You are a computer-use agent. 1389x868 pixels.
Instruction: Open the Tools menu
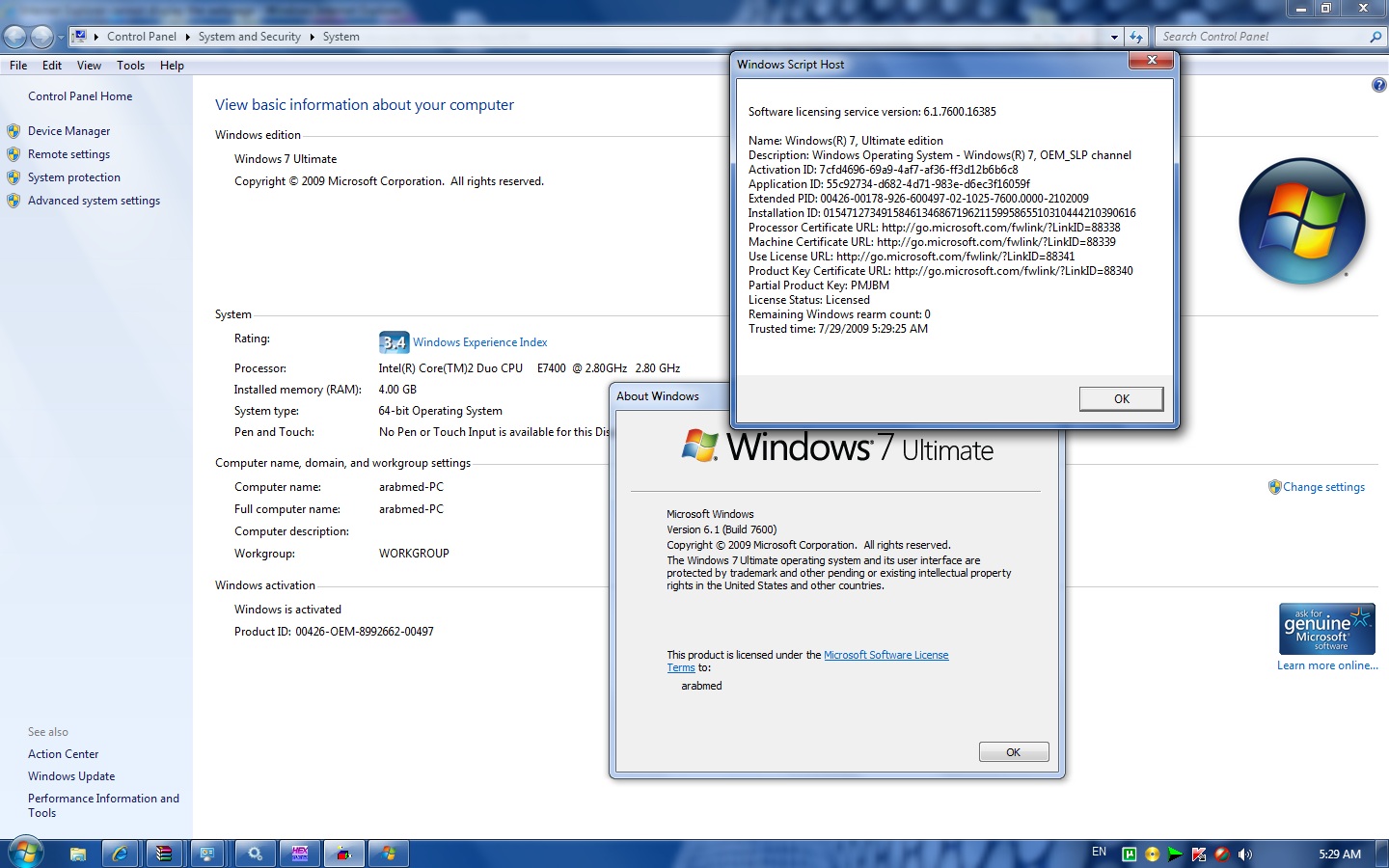pyautogui.click(x=130, y=65)
